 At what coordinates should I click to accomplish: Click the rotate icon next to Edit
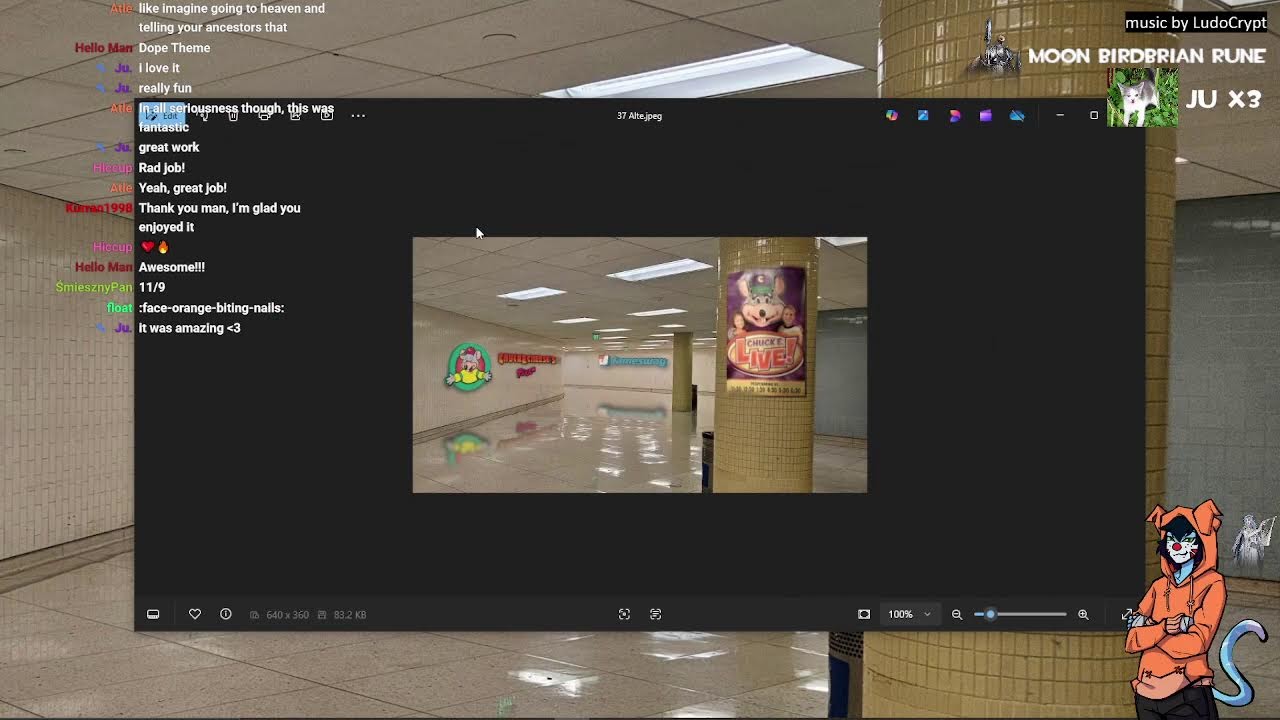(203, 115)
